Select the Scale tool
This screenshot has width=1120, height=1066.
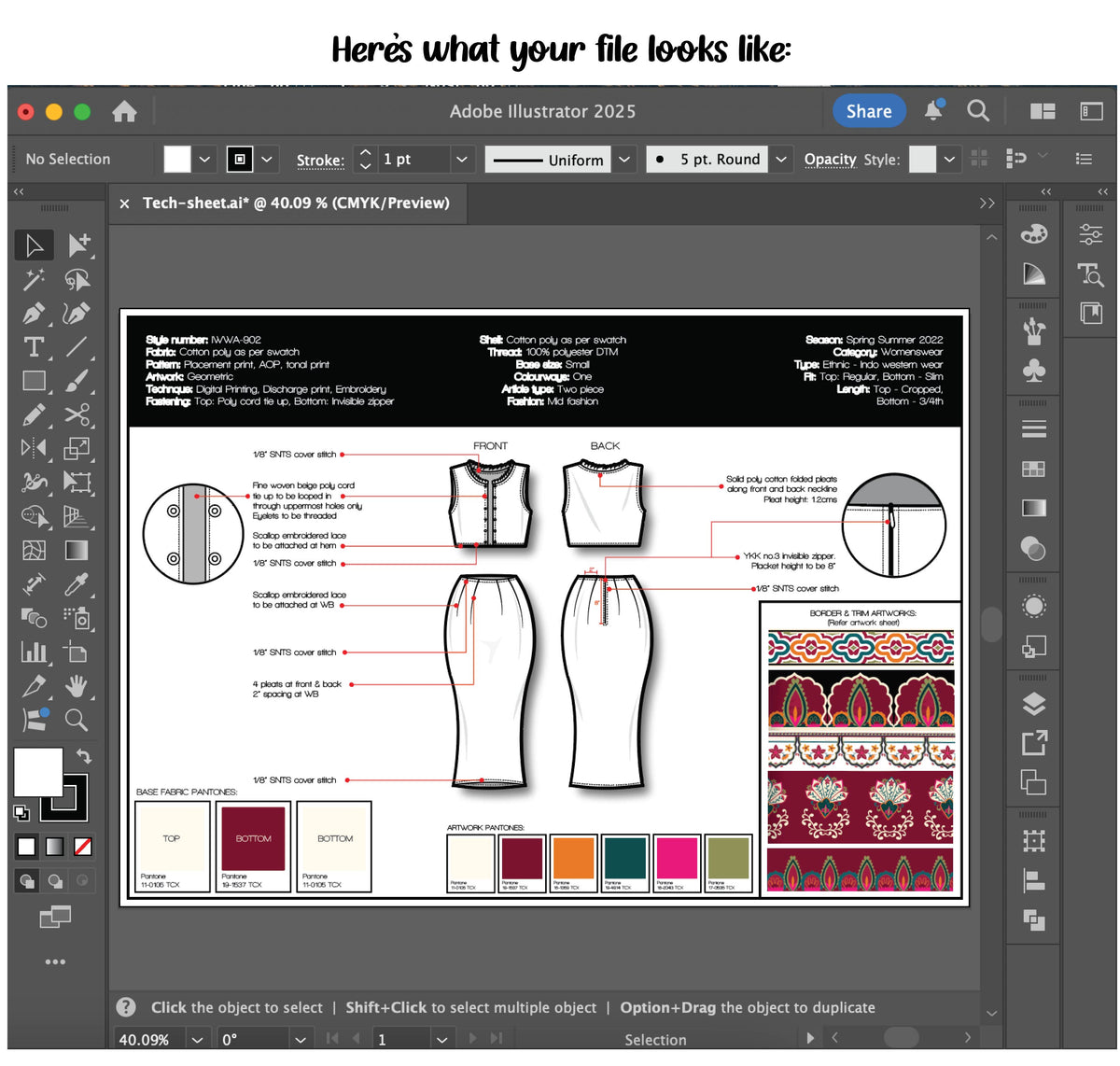click(77, 449)
